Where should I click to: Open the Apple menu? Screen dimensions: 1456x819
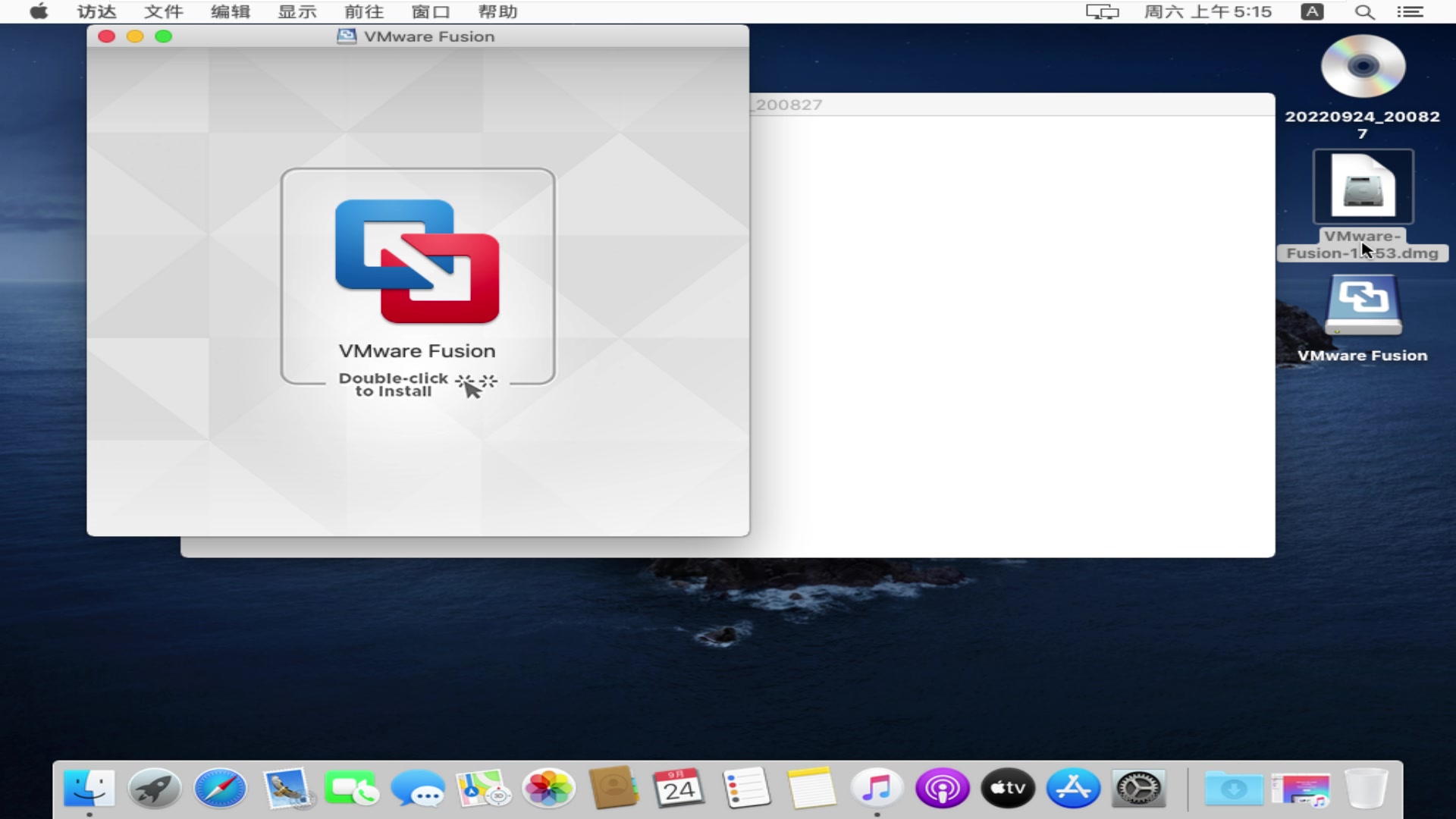pos(38,12)
